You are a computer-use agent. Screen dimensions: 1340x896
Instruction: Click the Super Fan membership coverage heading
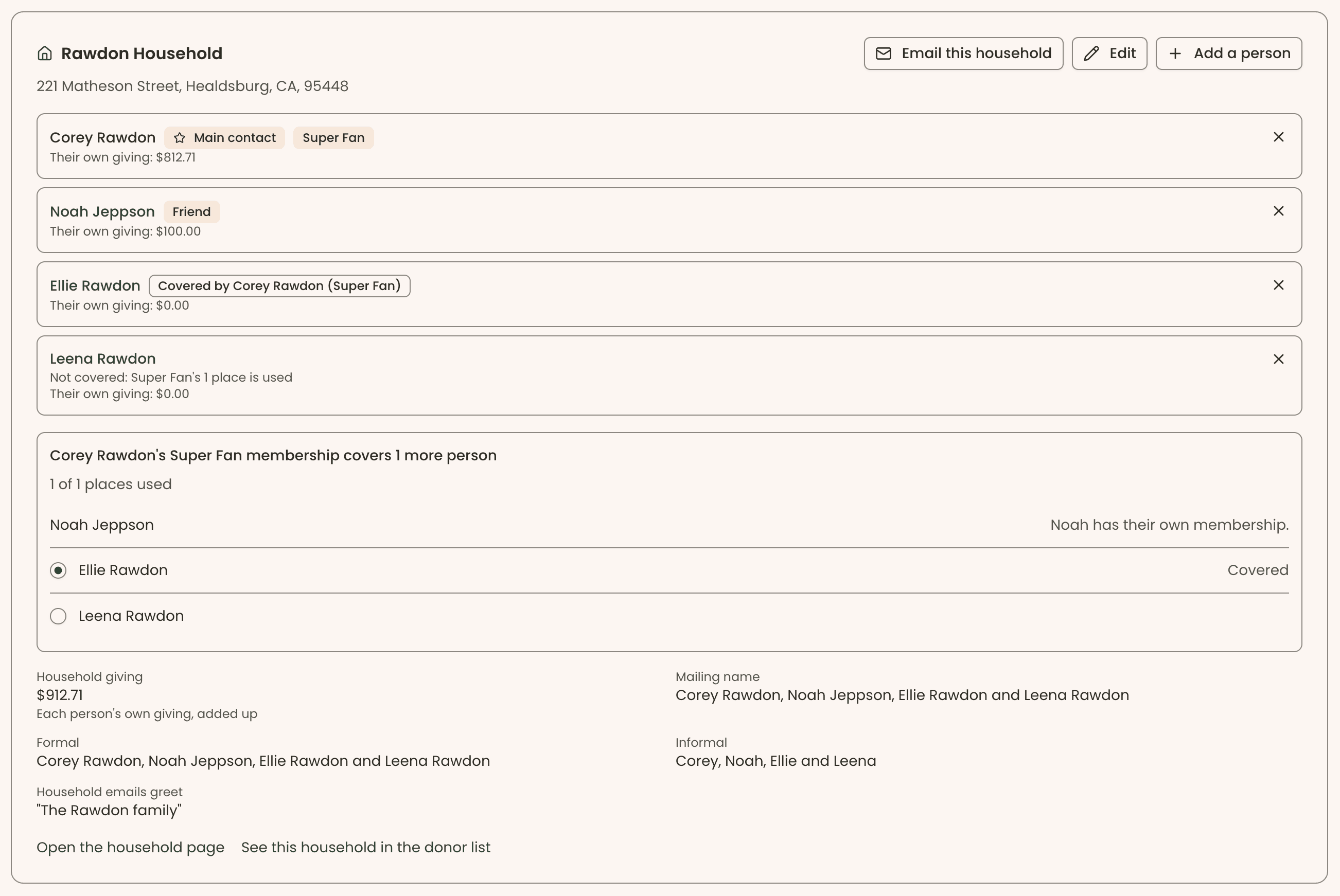coord(273,455)
